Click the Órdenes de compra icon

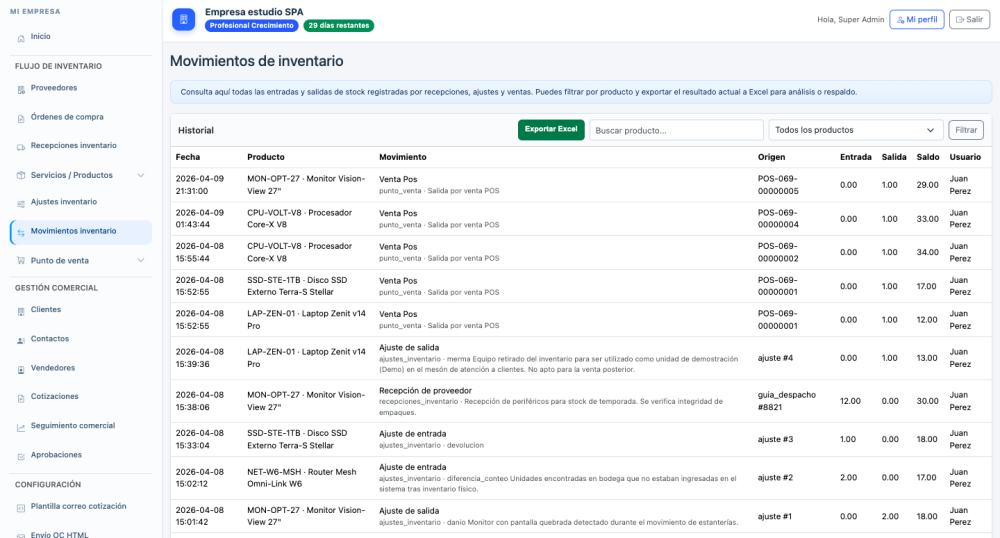click(x=21, y=118)
